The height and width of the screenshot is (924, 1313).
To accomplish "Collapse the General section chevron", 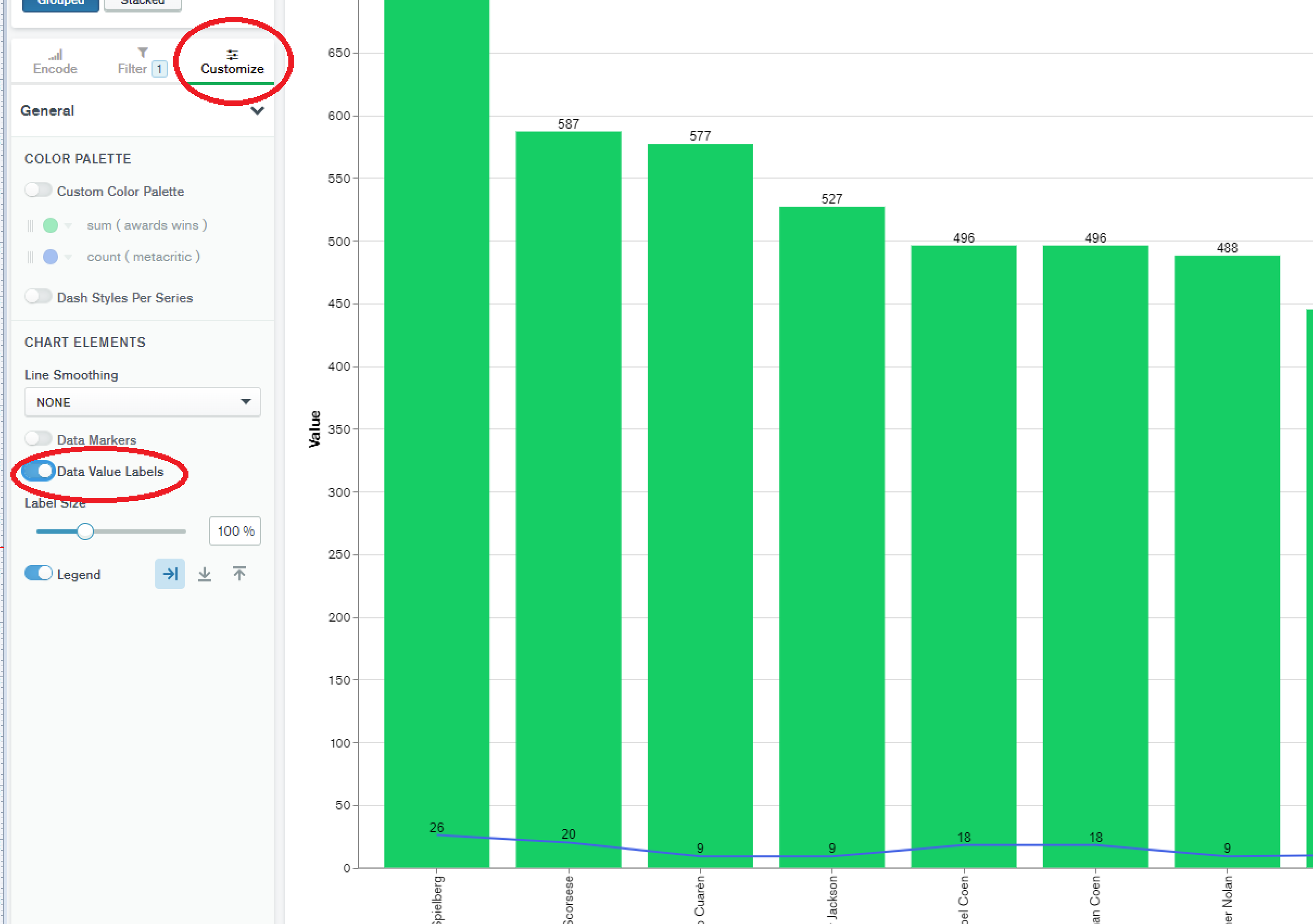I will click(257, 110).
